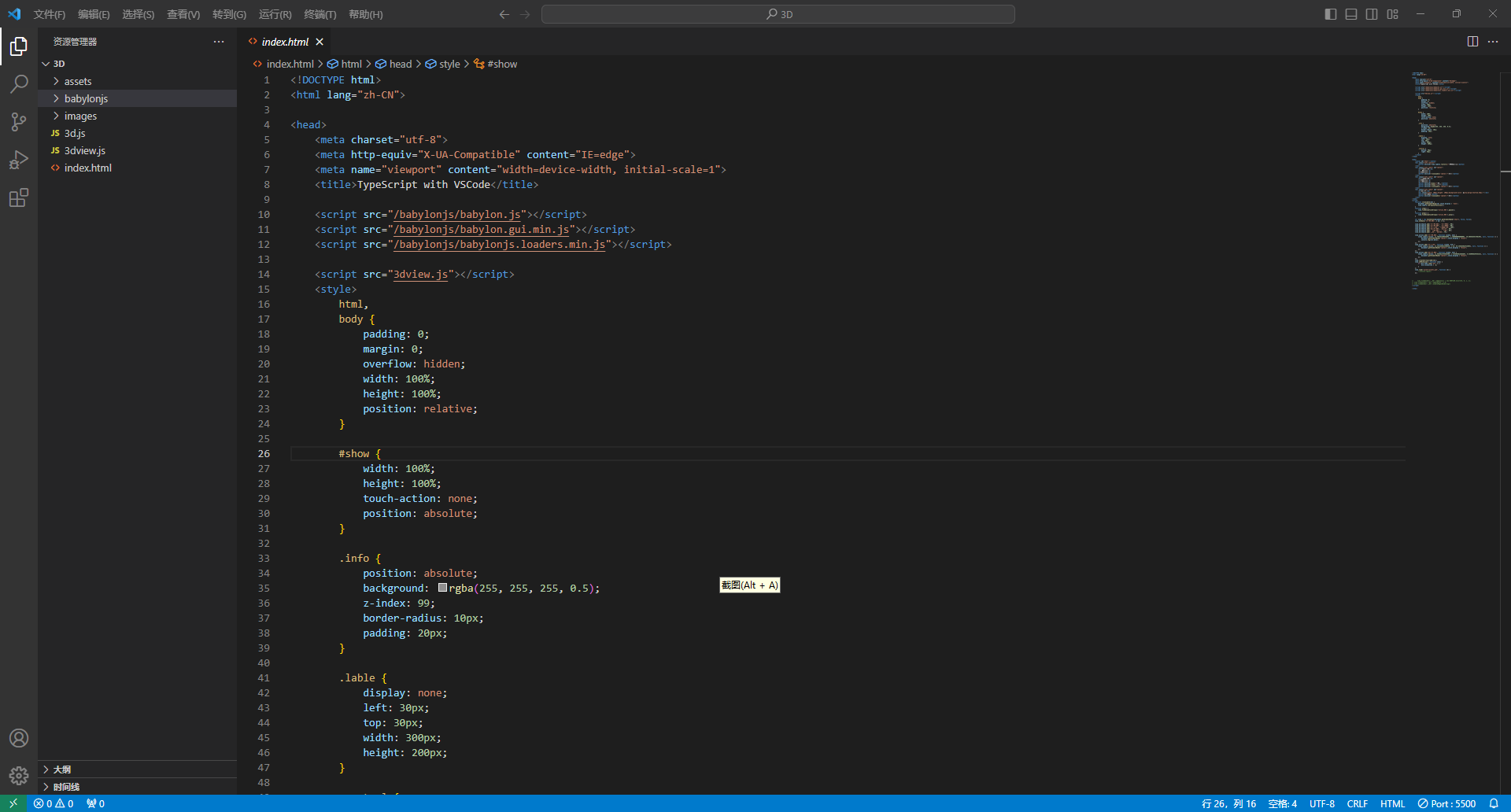Expand the images folder

138,116
